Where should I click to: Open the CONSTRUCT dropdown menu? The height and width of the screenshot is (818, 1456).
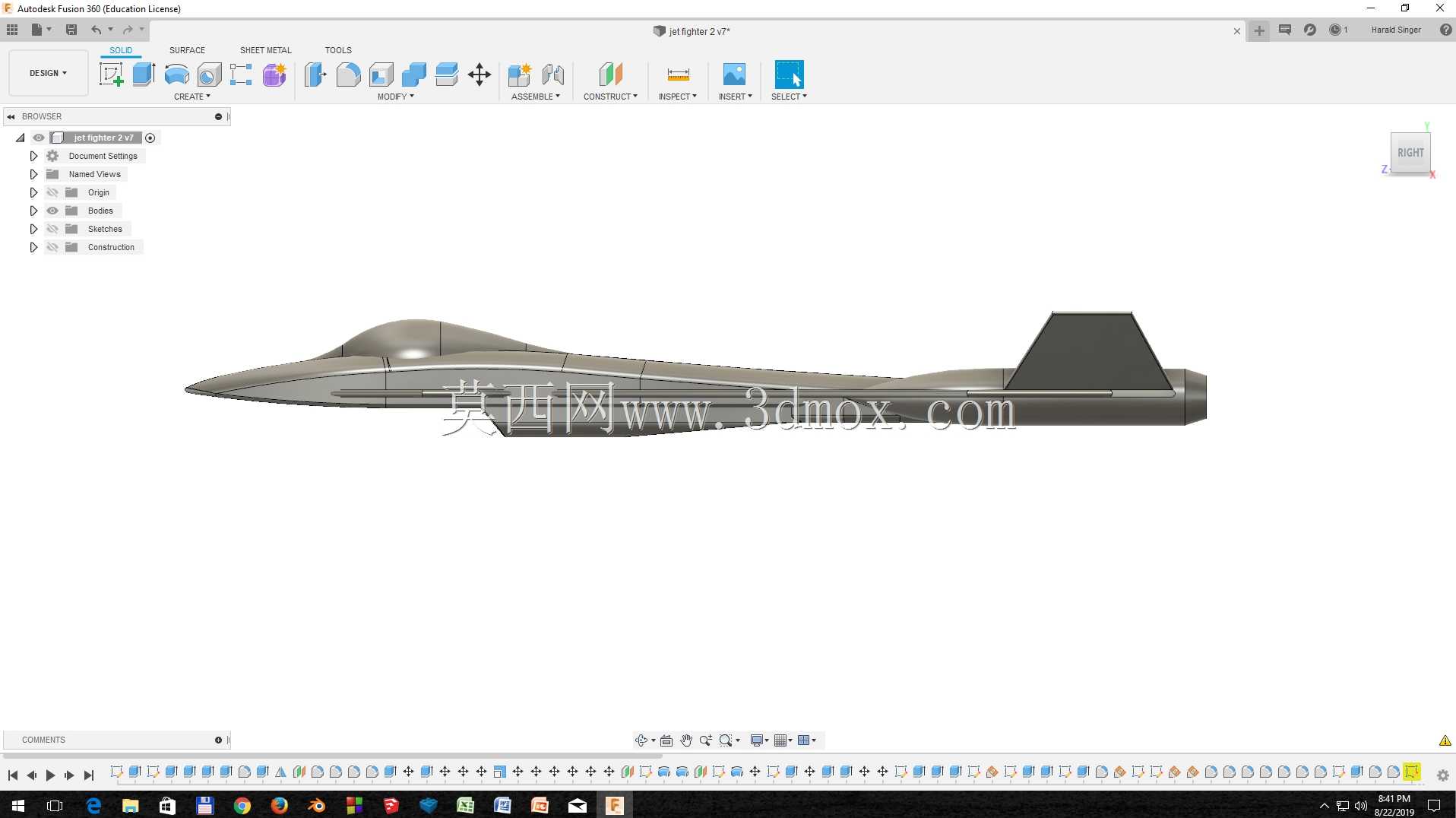610,97
